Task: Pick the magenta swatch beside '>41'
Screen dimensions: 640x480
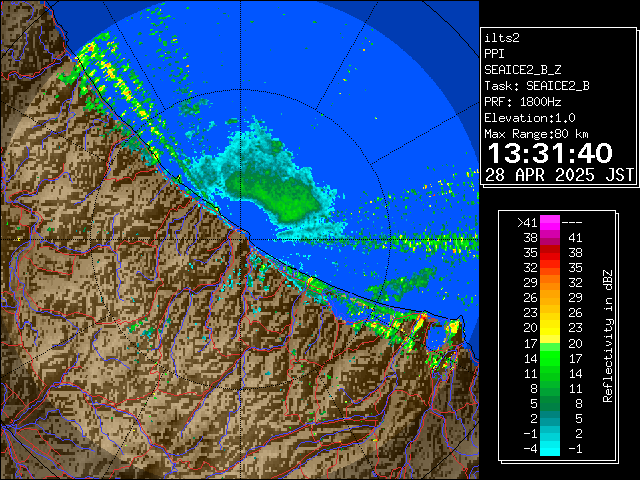Action: coord(550,223)
